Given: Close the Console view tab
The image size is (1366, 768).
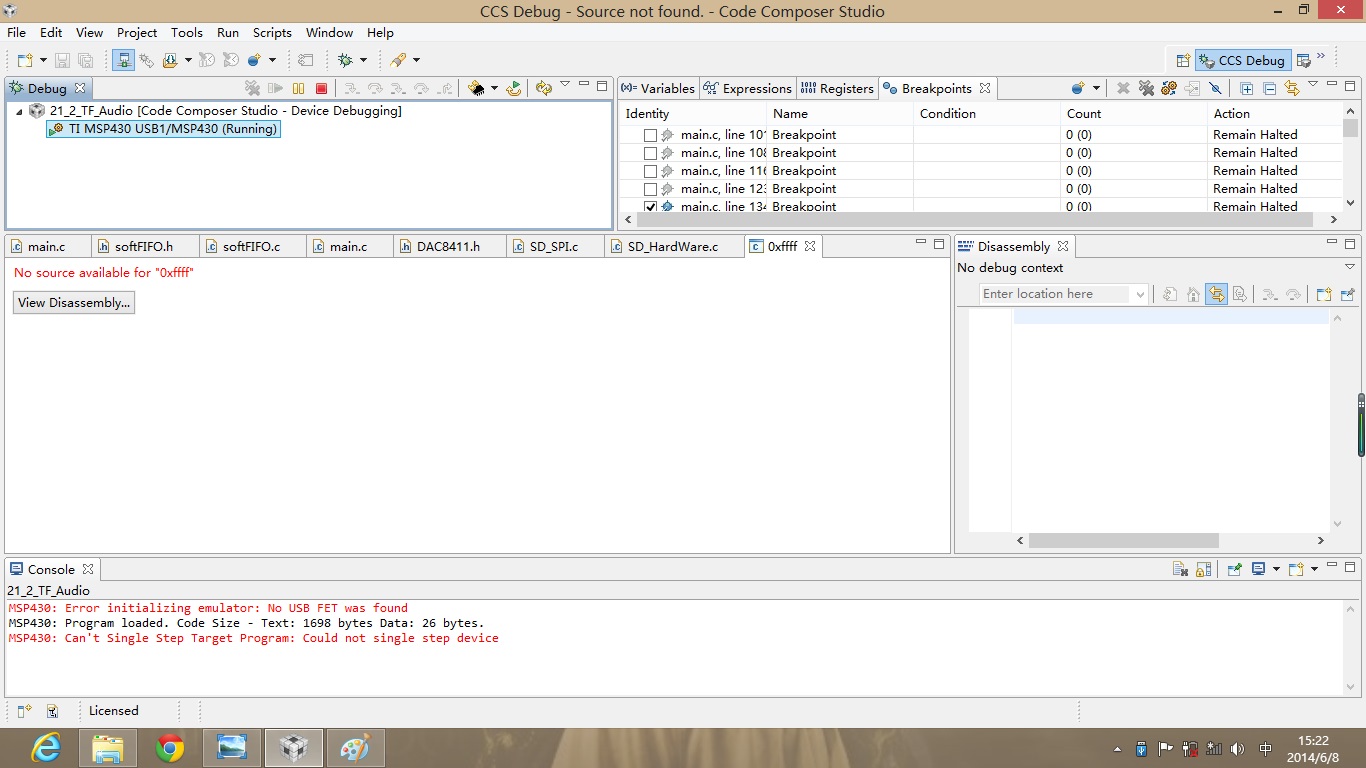Looking at the screenshot, I should [x=87, y=569].
